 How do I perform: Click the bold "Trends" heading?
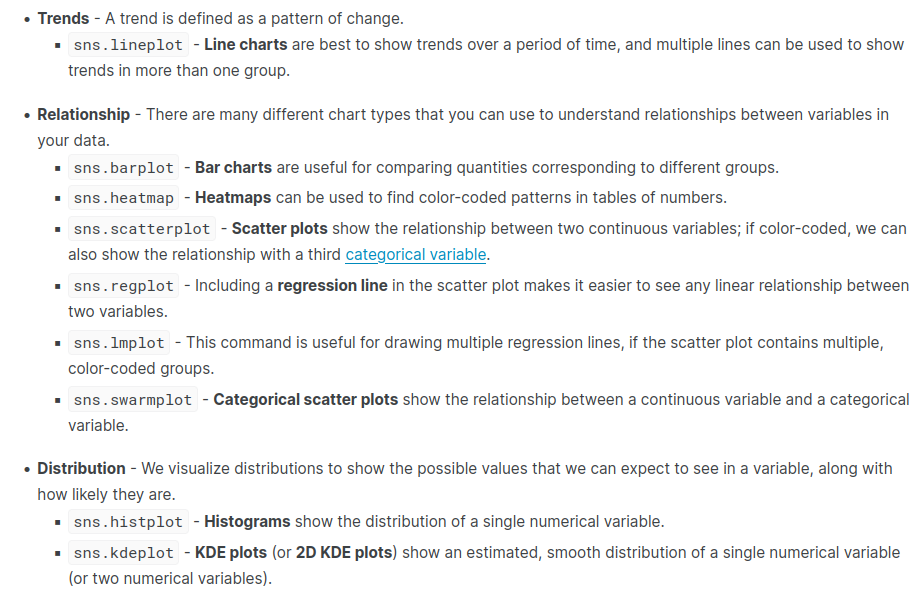[x=63, y=19]
